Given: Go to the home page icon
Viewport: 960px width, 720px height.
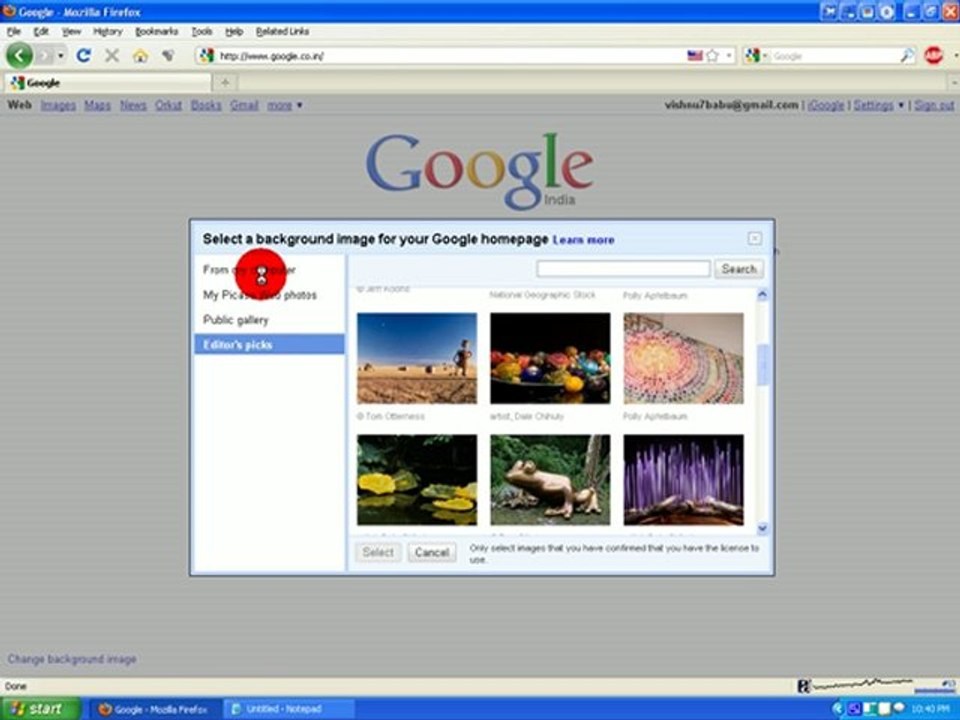Looking at the screenshot, I should [140, 56].
